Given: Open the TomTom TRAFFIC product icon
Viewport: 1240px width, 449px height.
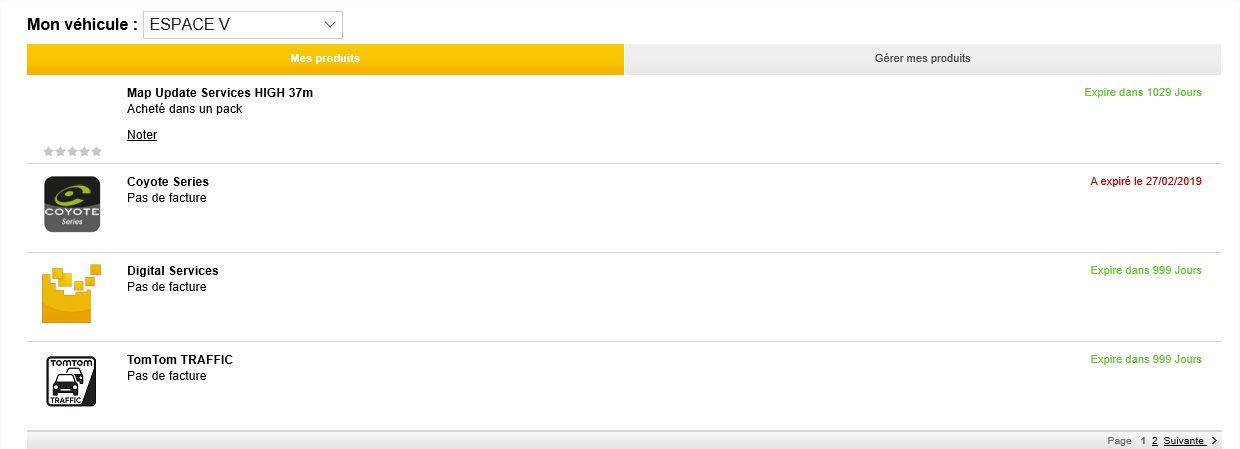Looking at the screenshot, I should [x=71, y=381].
